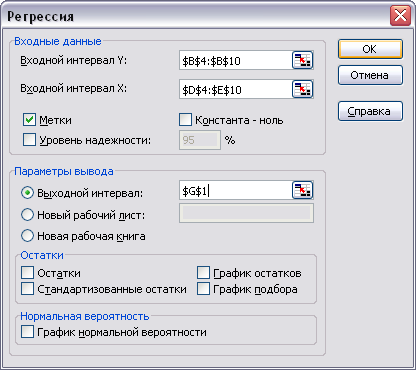This screenshot has width=416, height=370.
Task: Click range selector icon for Входной интервал X
Action: (303, 89)
